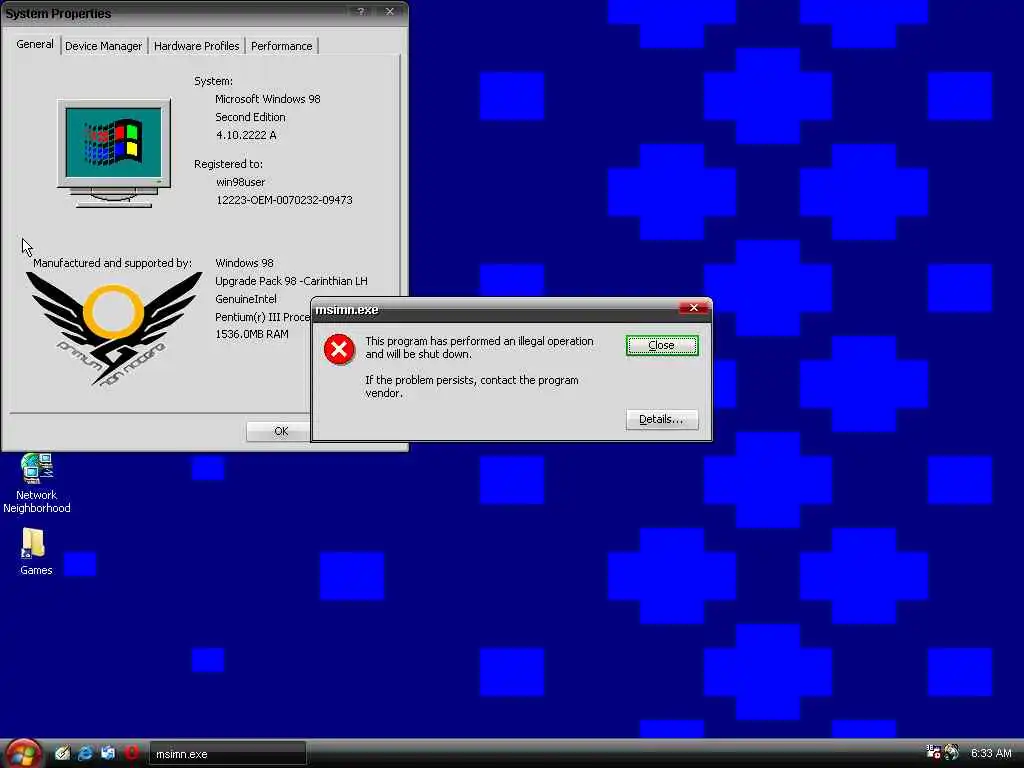Select the msimn.exe taskbar button
This screenshot has height=768, width=1024.
pos(228,754)
